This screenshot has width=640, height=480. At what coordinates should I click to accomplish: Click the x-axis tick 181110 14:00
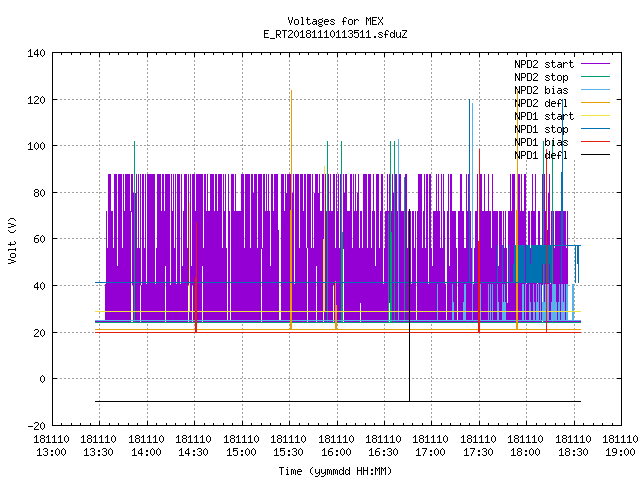click(x=146, y=446)
